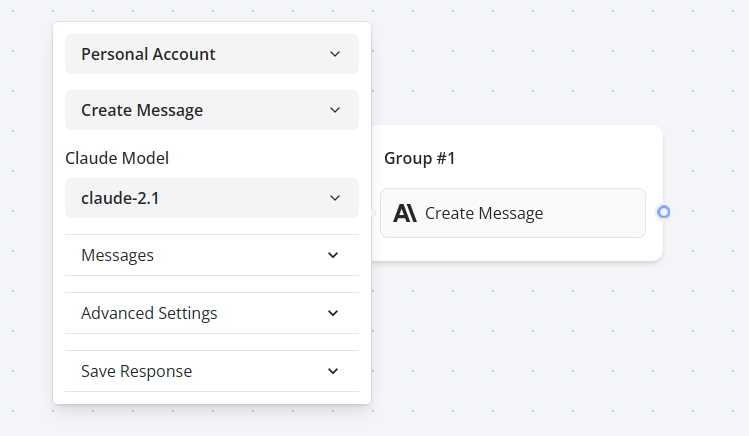749x436 pixels.
Task: Click the Claude Model field label
Action: point(117,158)
